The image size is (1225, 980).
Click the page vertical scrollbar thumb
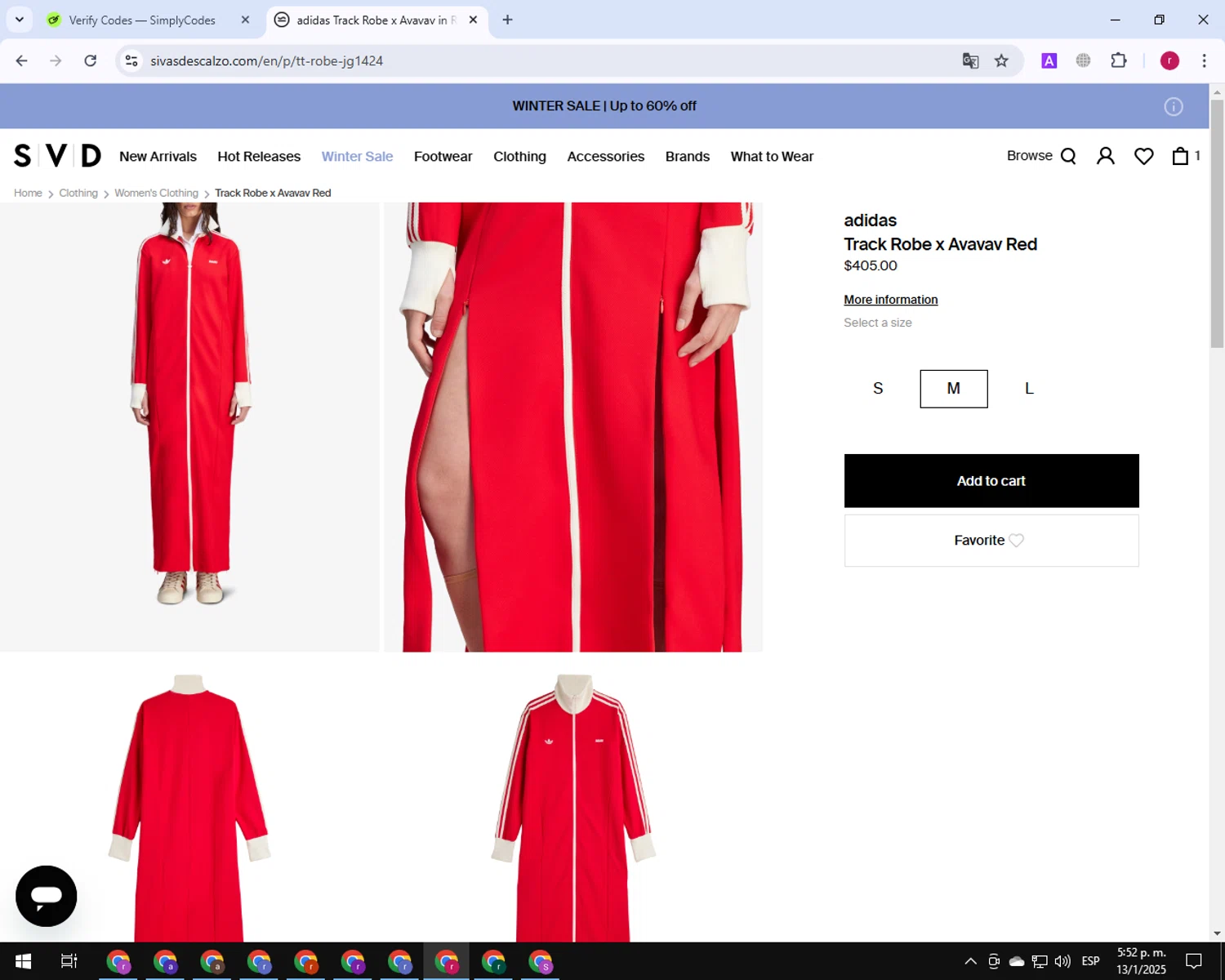pos(1217,223)
